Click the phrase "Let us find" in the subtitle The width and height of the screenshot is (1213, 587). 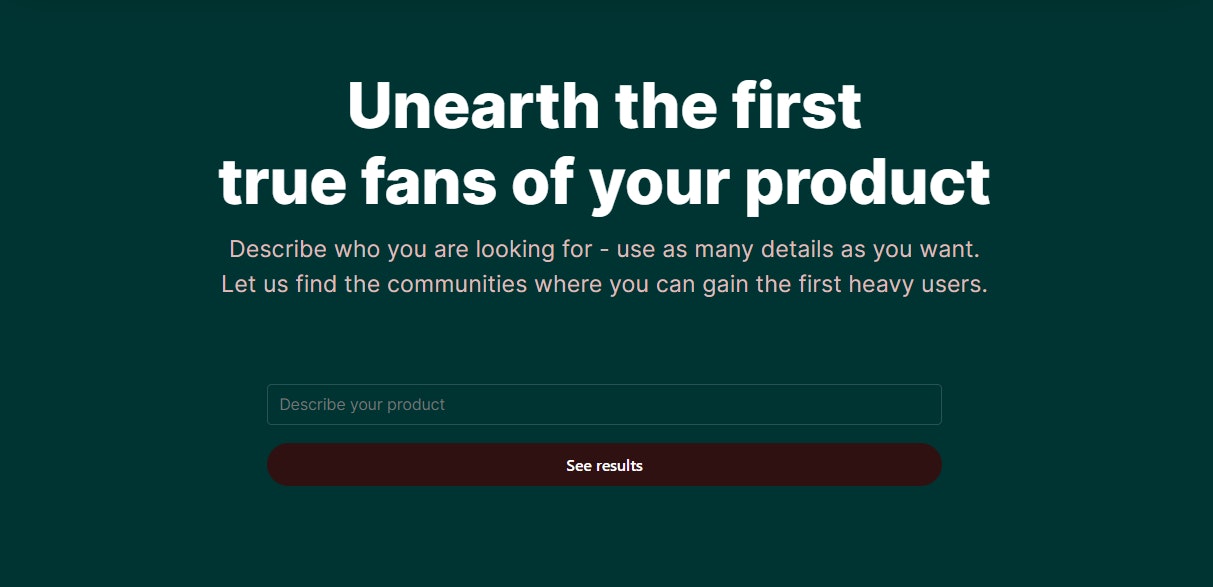point(278,284)
